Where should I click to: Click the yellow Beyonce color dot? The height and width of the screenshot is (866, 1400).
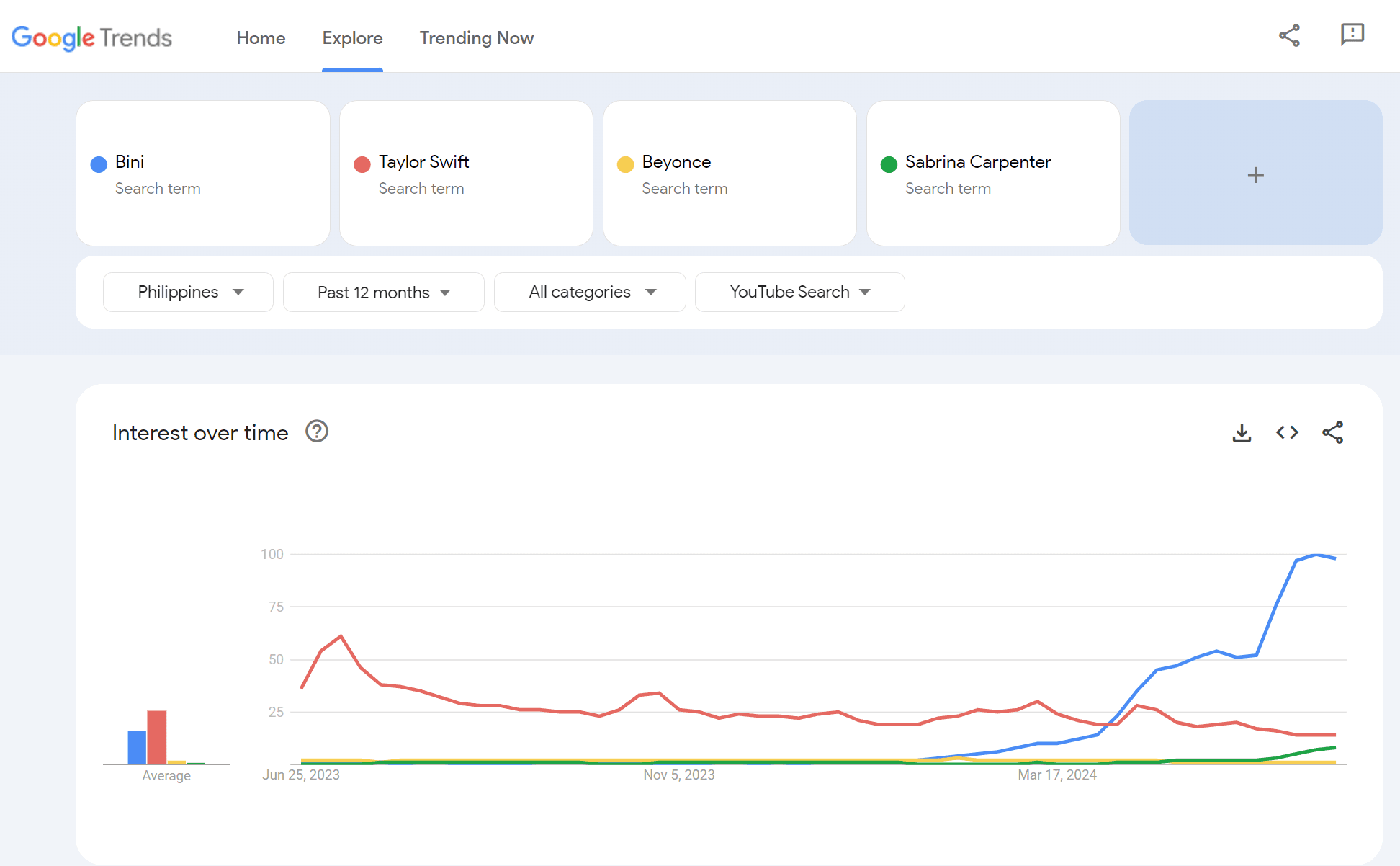(626, 164)
